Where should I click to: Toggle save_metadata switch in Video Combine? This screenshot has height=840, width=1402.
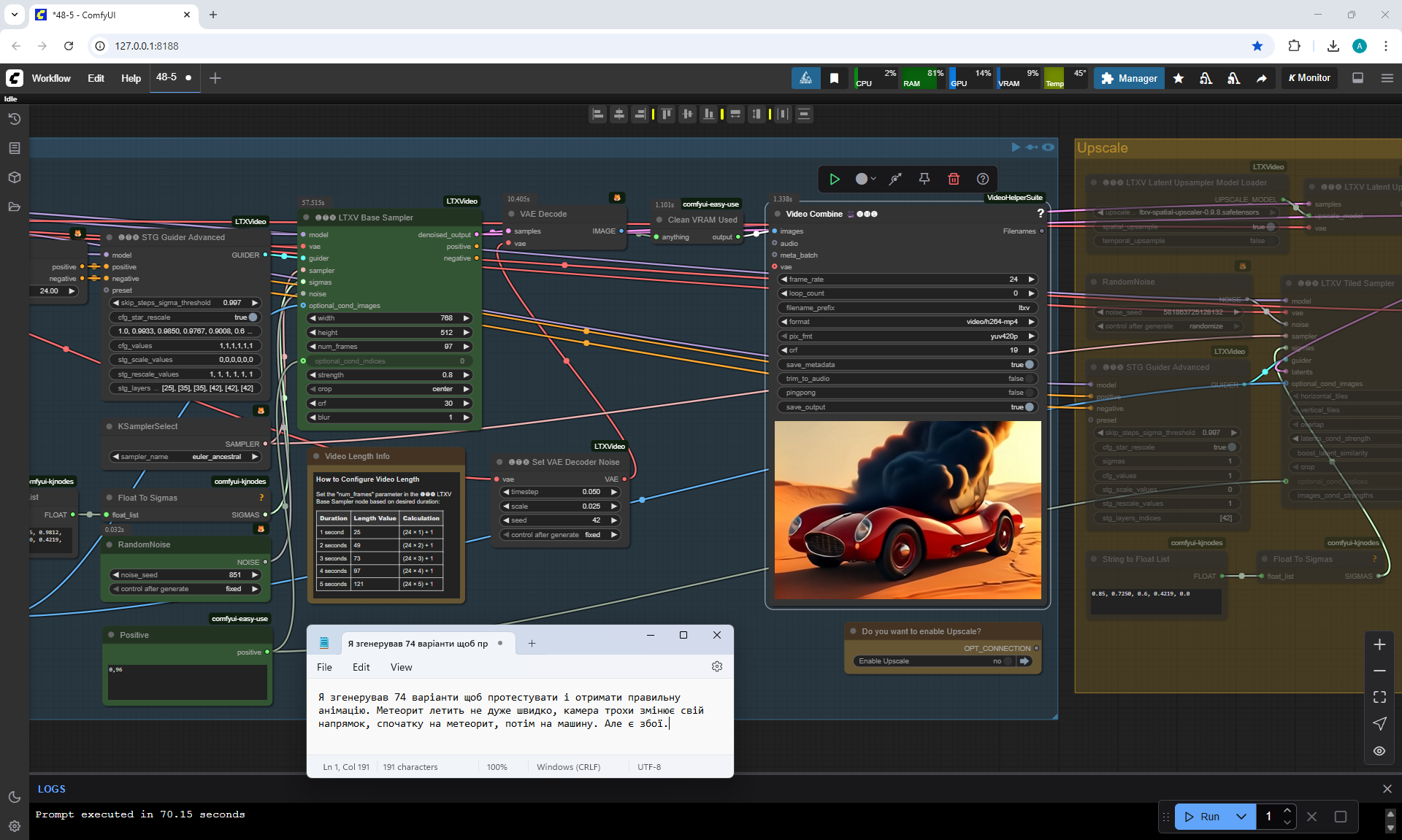pos(1029,364)
